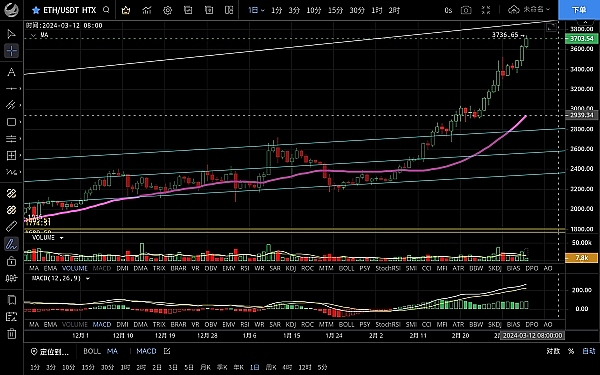Viewport: 600px width, 375px height.
Task: Select the cursor pointer tool
Action: point(11,34)
